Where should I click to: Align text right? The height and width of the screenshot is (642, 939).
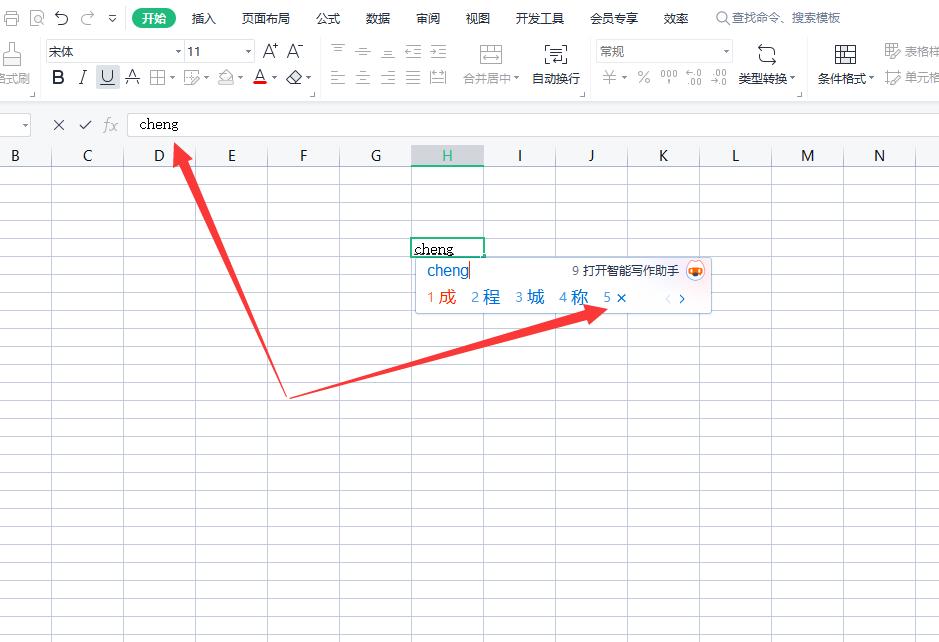388,77
